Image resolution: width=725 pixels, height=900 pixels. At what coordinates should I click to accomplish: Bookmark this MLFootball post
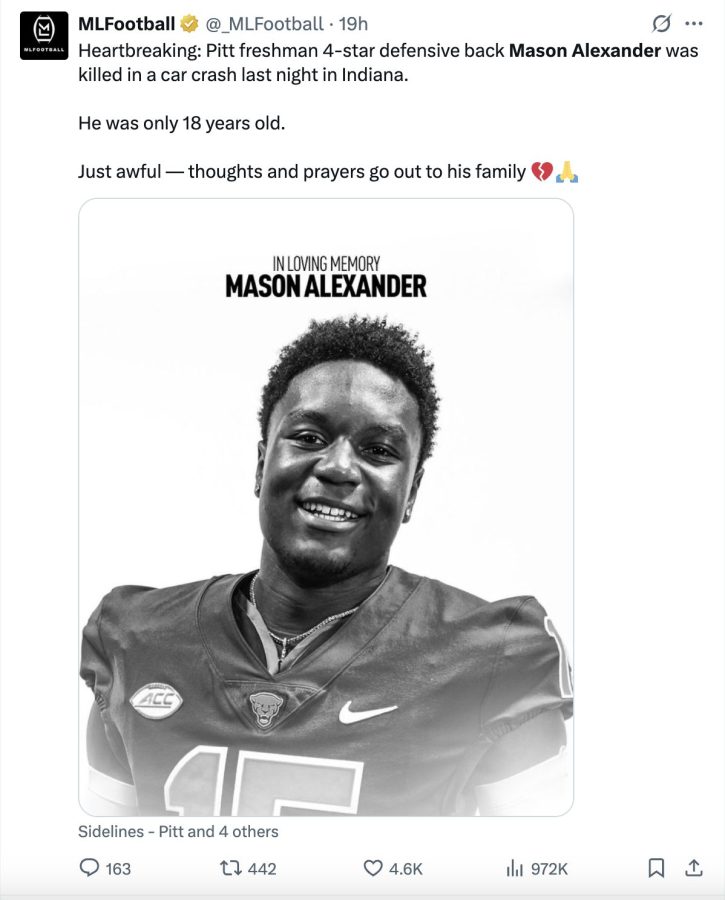(656, 868)
